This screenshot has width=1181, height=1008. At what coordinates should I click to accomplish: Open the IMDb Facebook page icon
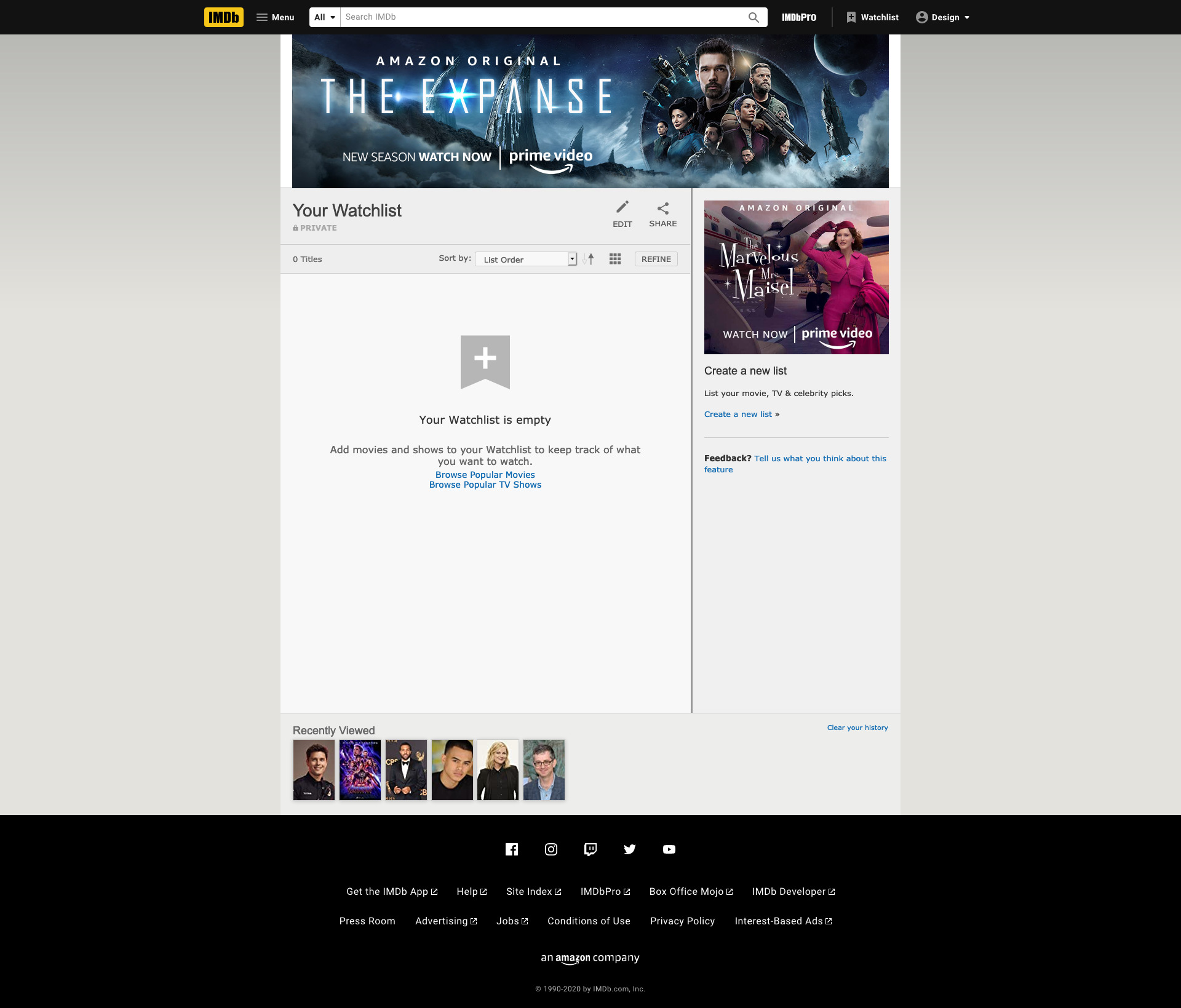pyautogui.click(x=512, y=849)
